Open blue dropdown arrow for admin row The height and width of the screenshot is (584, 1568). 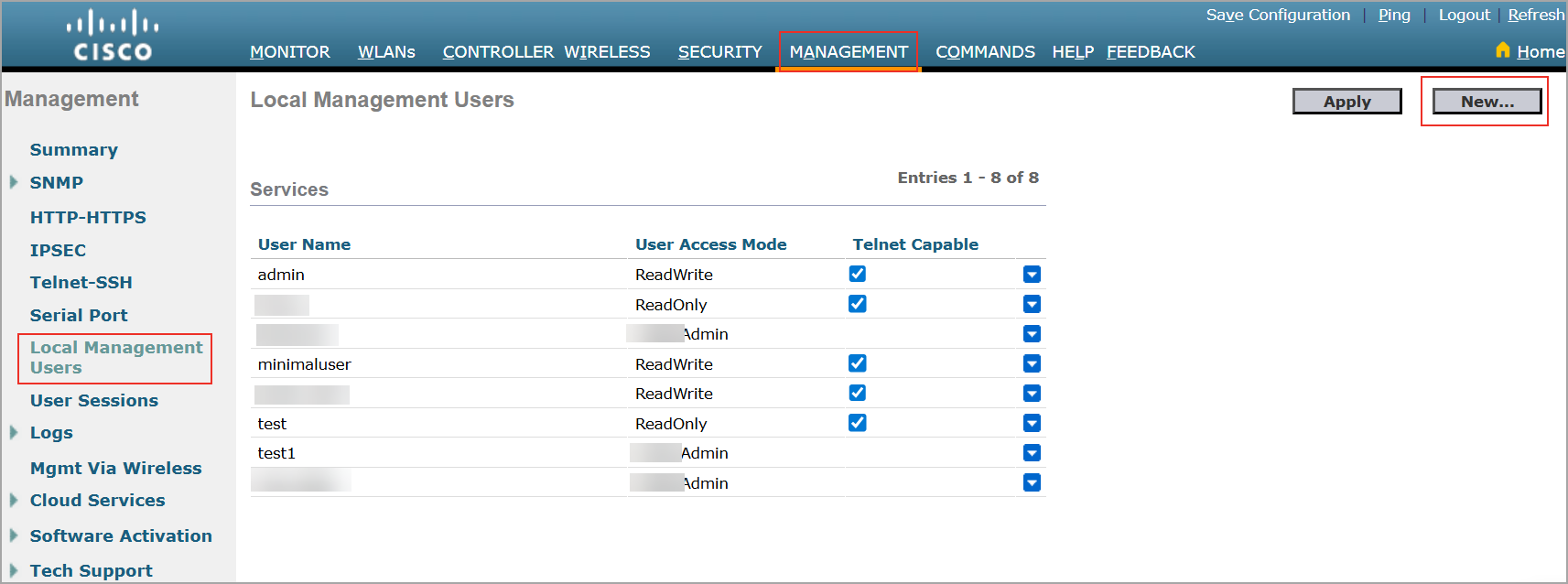(x=1032, y=275)
